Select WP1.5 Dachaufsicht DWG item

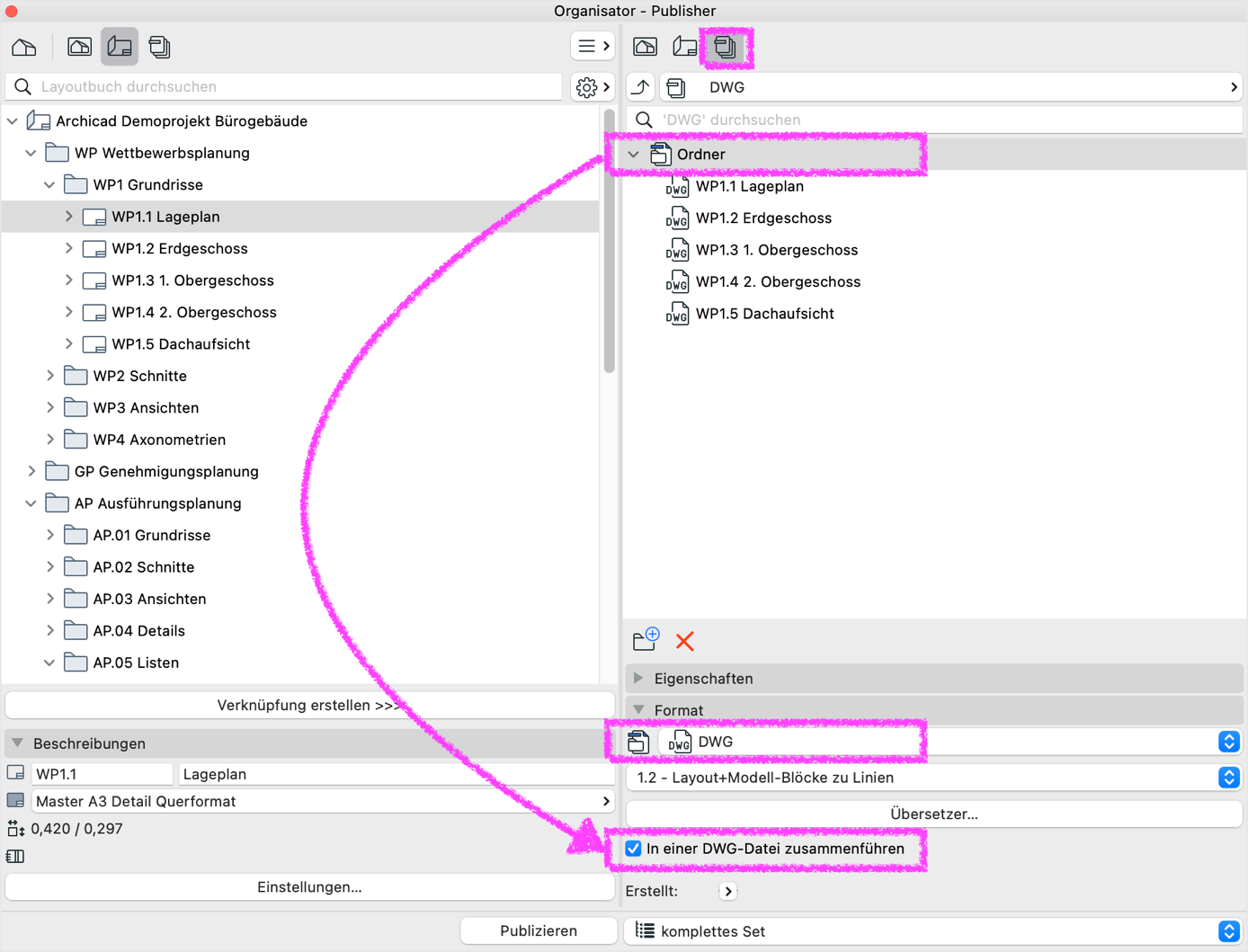(750, 314)
